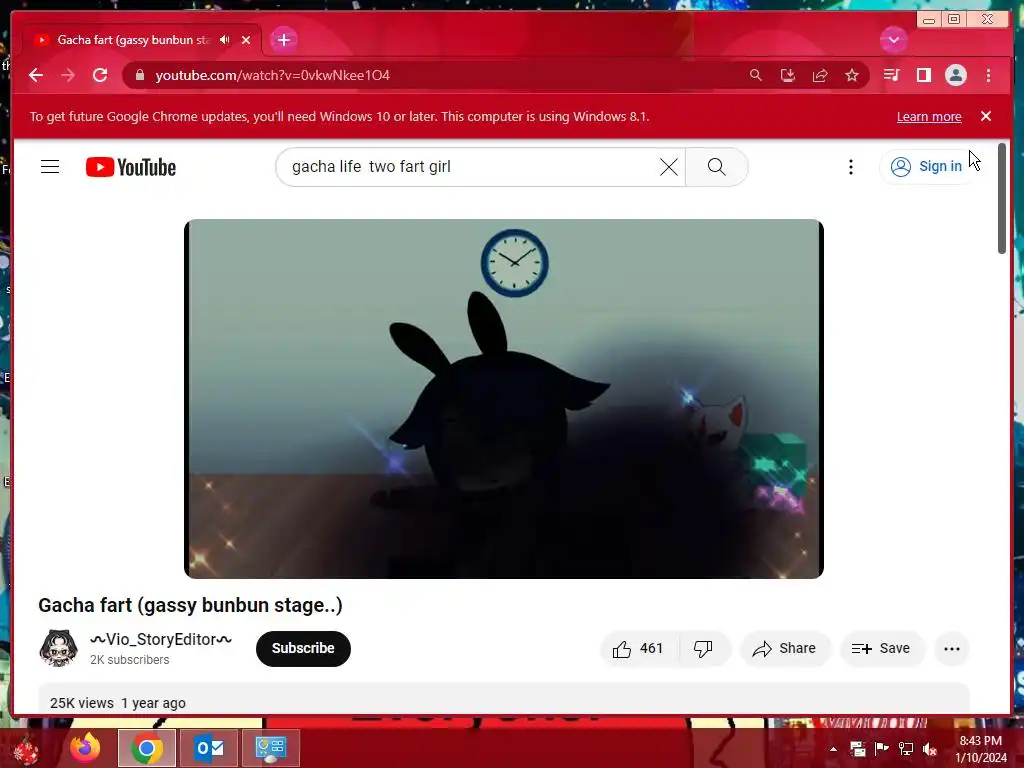Like the video with 461 likes
The image size is (1024, 768).
point(638,648)
